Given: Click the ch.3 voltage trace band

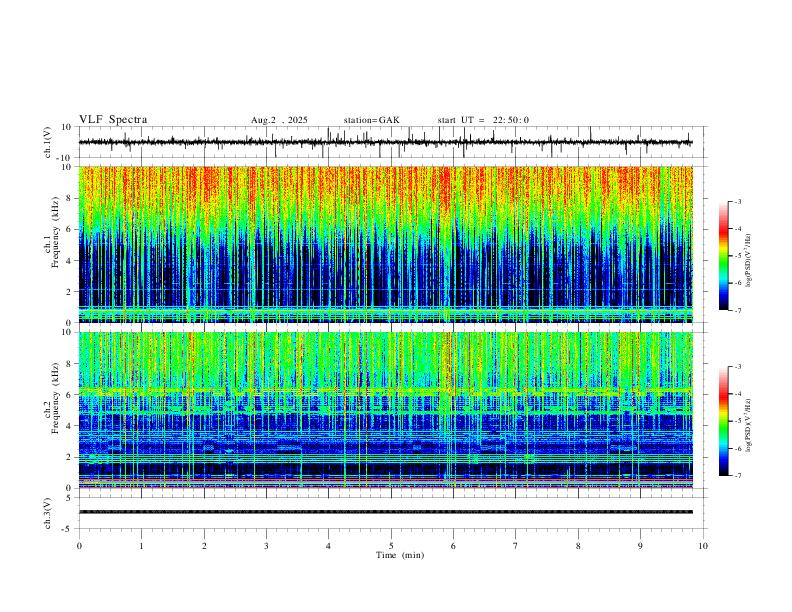Looking at the screenshot, I should click(385, 512).
